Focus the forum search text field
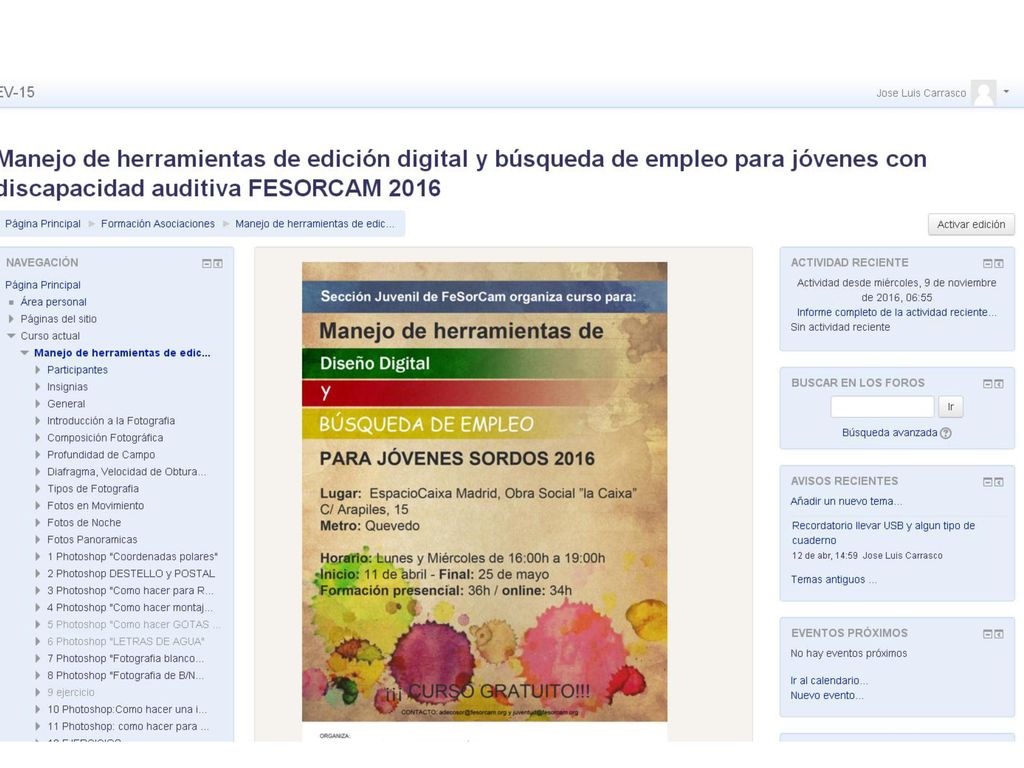This screenshot has height=768, width=1024. coord(882,407)
